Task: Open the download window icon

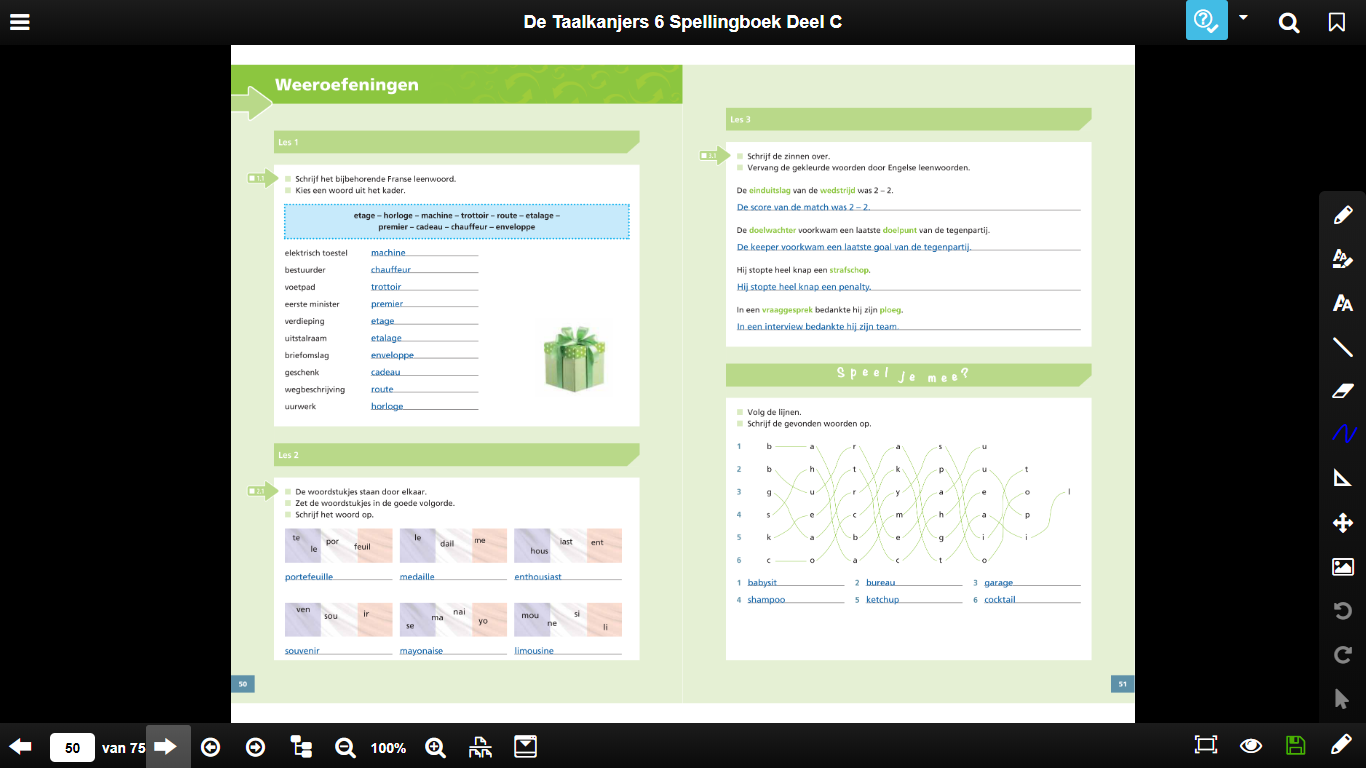Action: click(525, 747)
